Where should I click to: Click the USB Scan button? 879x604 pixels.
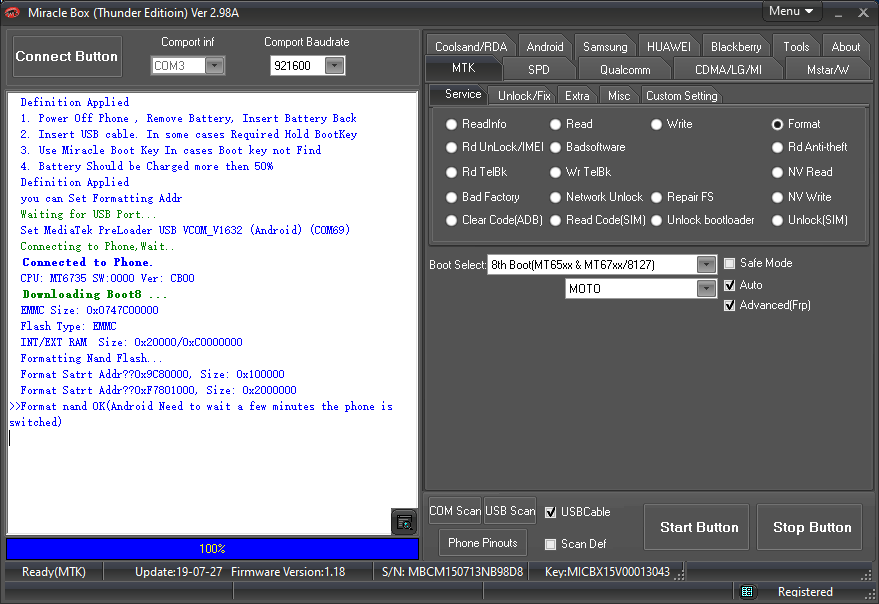[x=510, y=511]
